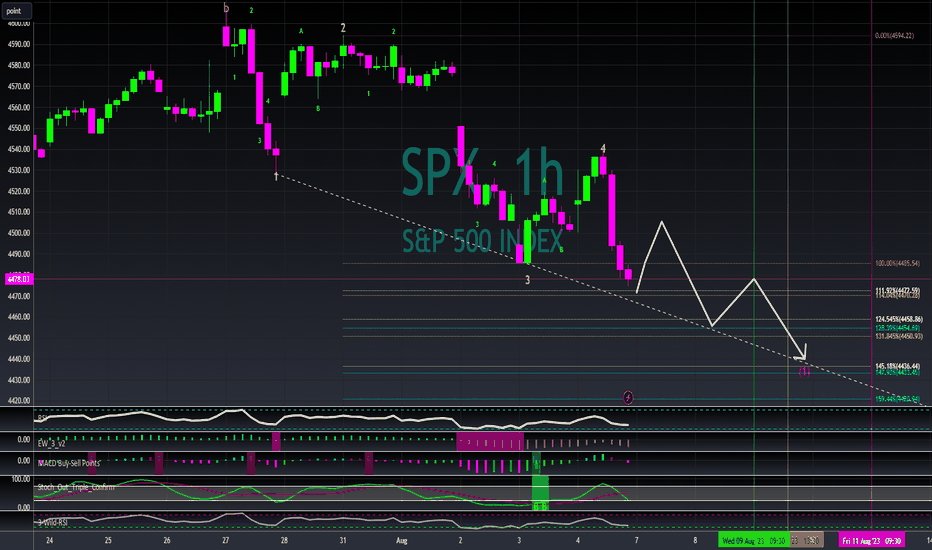Select the MACD Buy-Sell Points indicator label
Viewport: 932px width, 550px height.
point(69,463)
